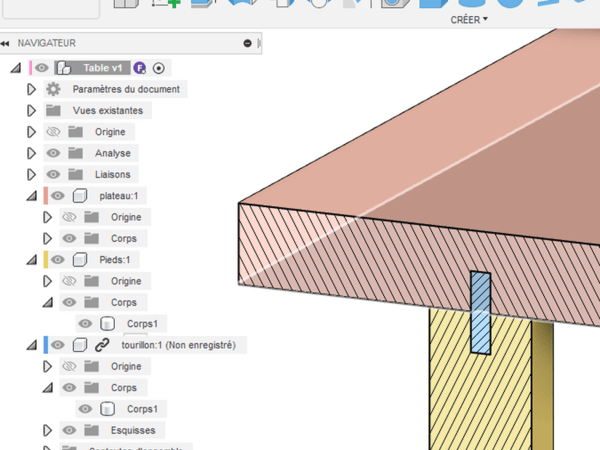Activate the radio button next to Table v1
The image size is (600, 450).
pyautogui.click(x=159, y=68)
